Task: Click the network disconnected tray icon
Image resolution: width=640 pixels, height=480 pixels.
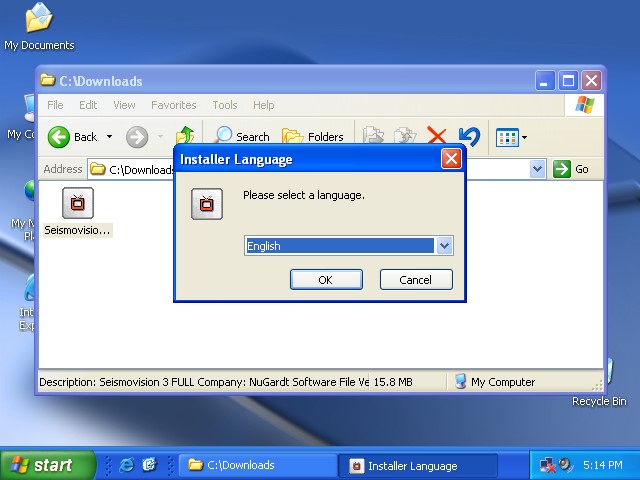Action: click(x=547, y=465)
